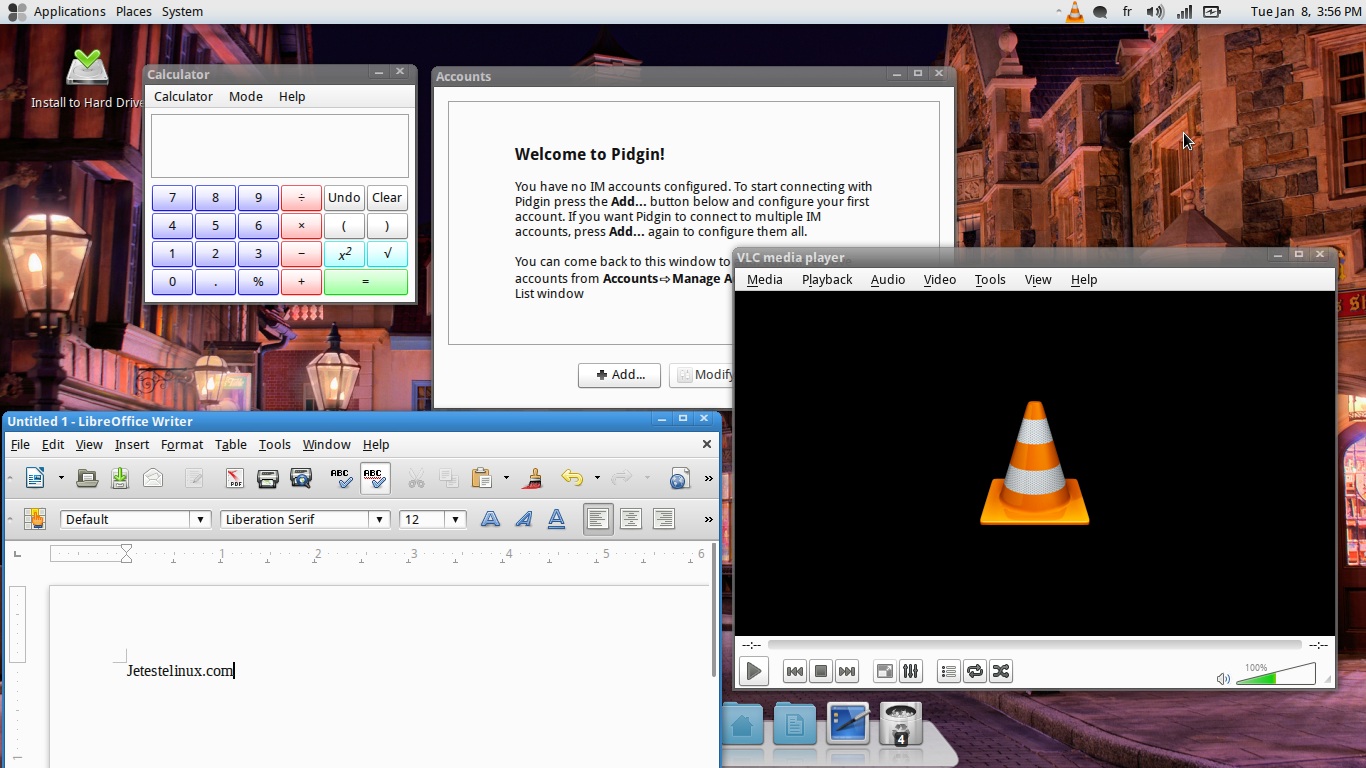
Task: Open Styles and Formatting icon in Writer
Action: (x=35, y=519)
